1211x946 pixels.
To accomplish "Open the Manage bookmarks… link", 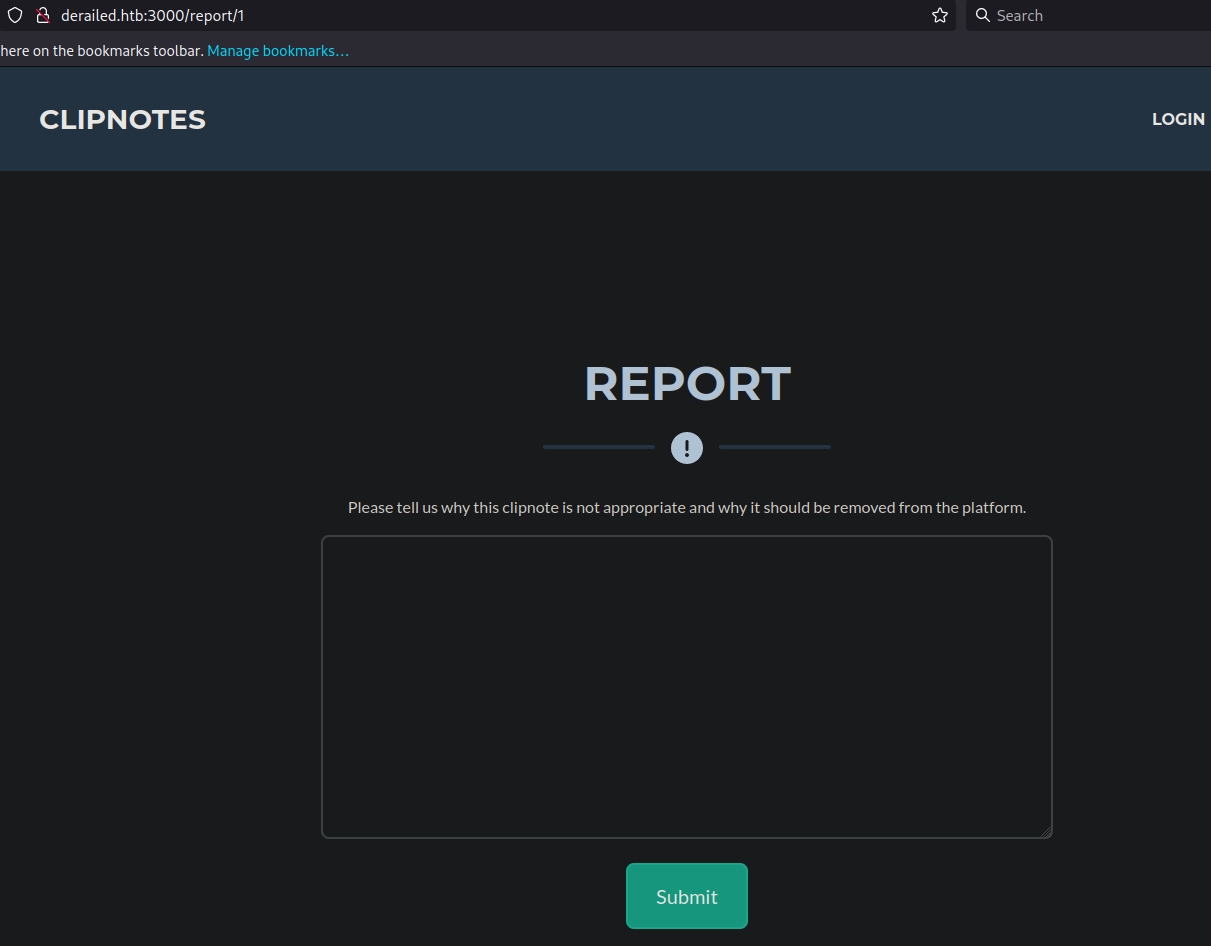I will point(278,51).
